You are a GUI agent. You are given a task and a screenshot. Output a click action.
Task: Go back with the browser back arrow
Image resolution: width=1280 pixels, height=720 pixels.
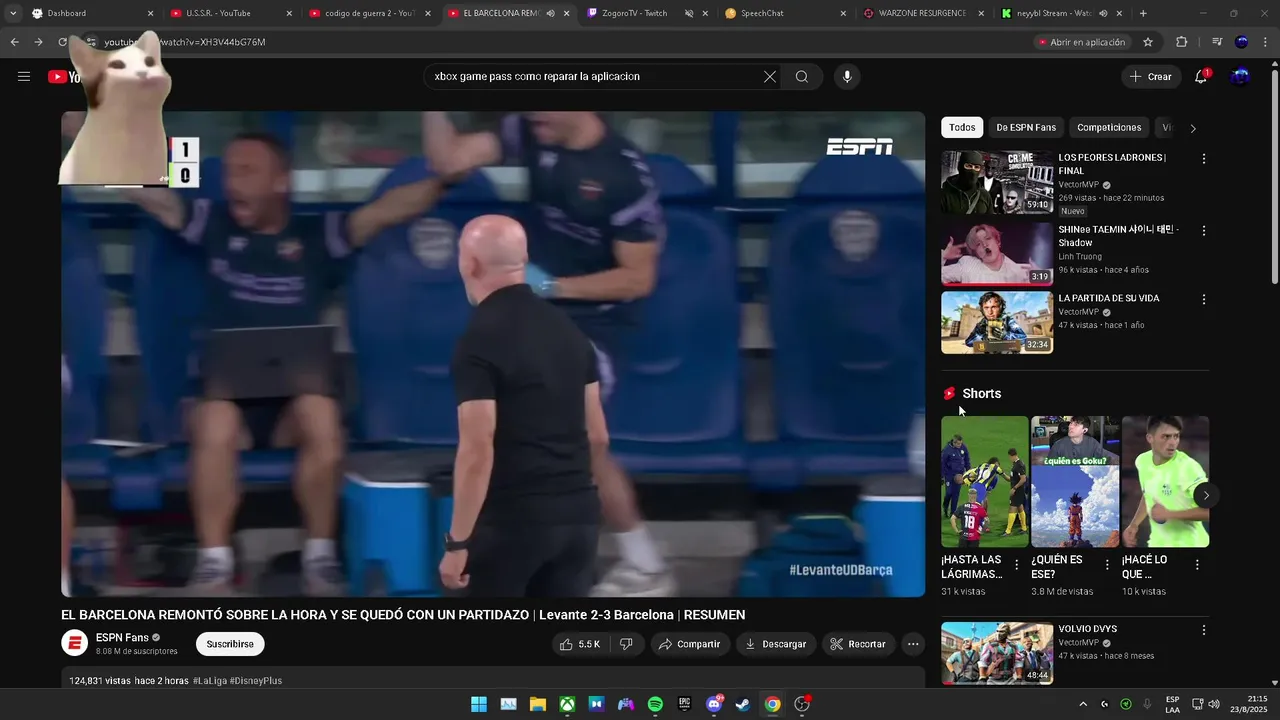(14, 42)
